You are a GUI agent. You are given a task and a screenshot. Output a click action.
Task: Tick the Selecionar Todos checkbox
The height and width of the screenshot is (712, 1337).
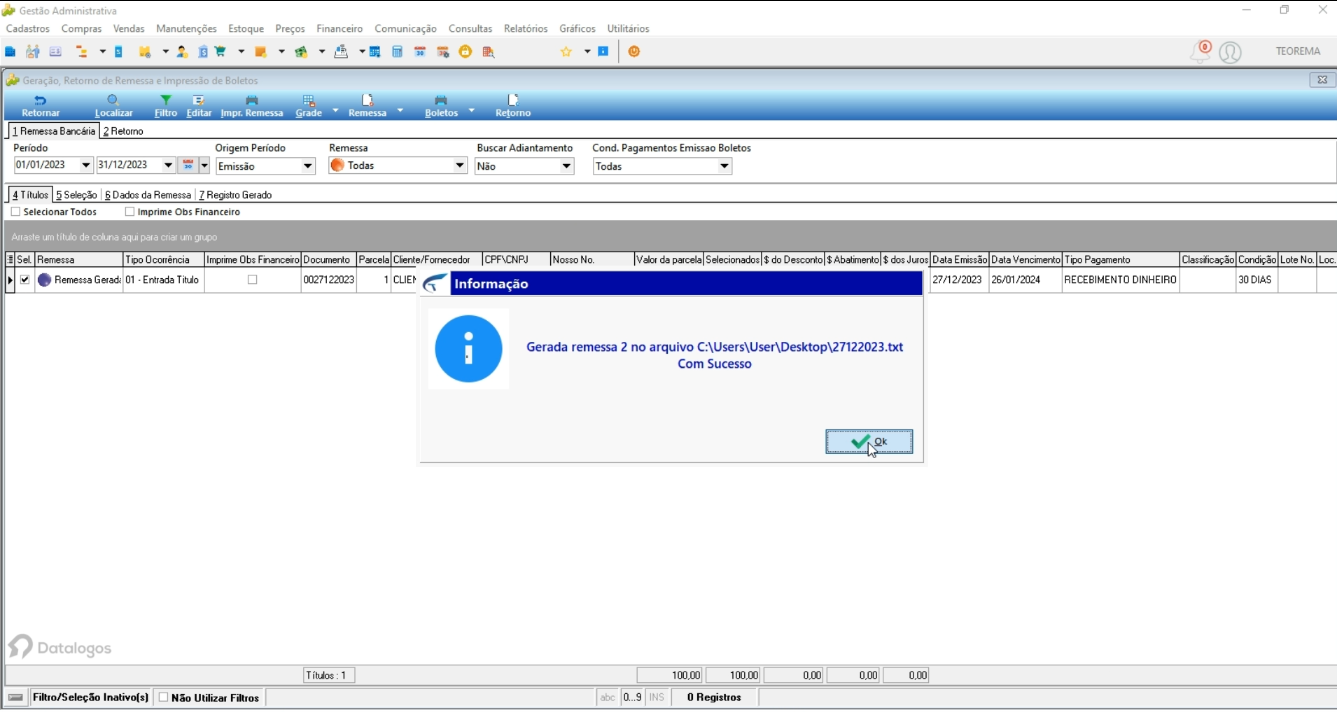pyautogui.click(x=15, y=212)
